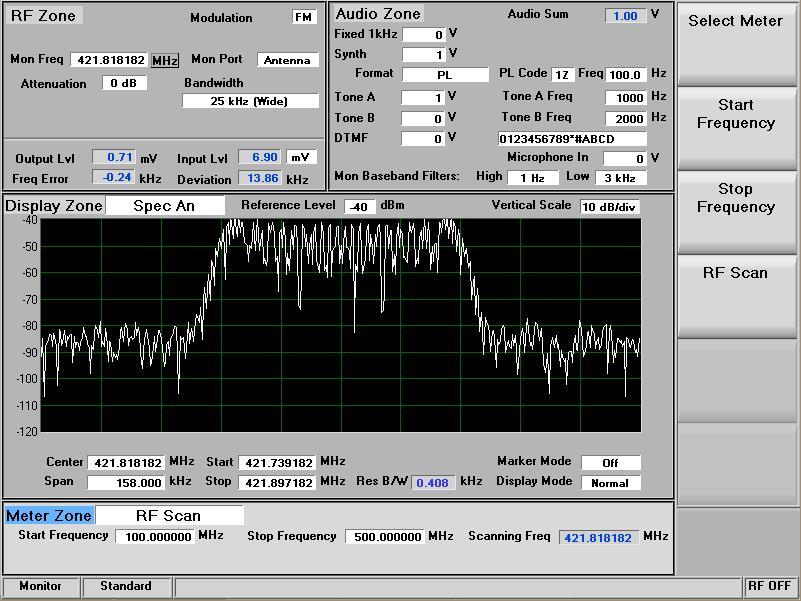Image resolution: width=801 pixels, height=601 pixels.
Task: Change the MHz unit for Mon Freq
Action: click(x=165, y=60)
